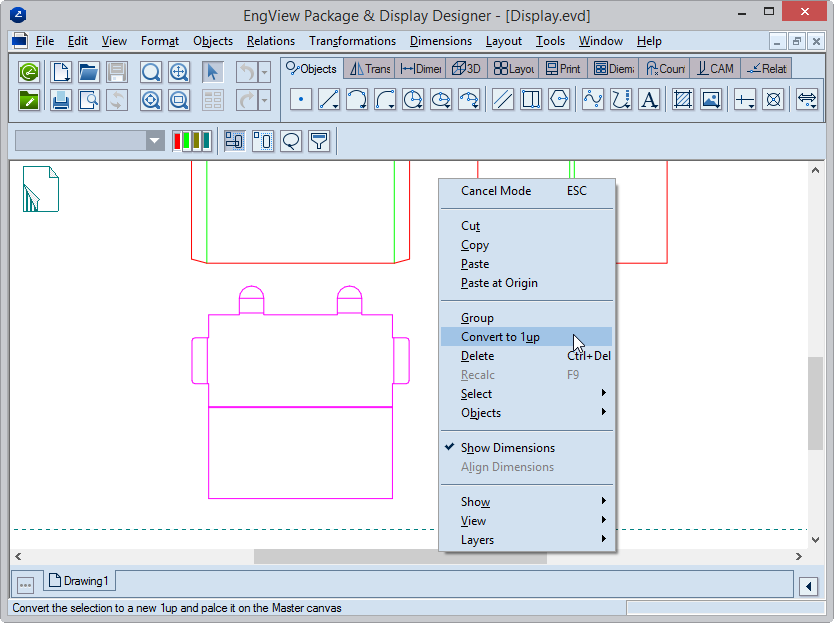Switch to the CAM tab
Image resolution: width=834 pixels, height=623 pixels.
tap(715, 69)
